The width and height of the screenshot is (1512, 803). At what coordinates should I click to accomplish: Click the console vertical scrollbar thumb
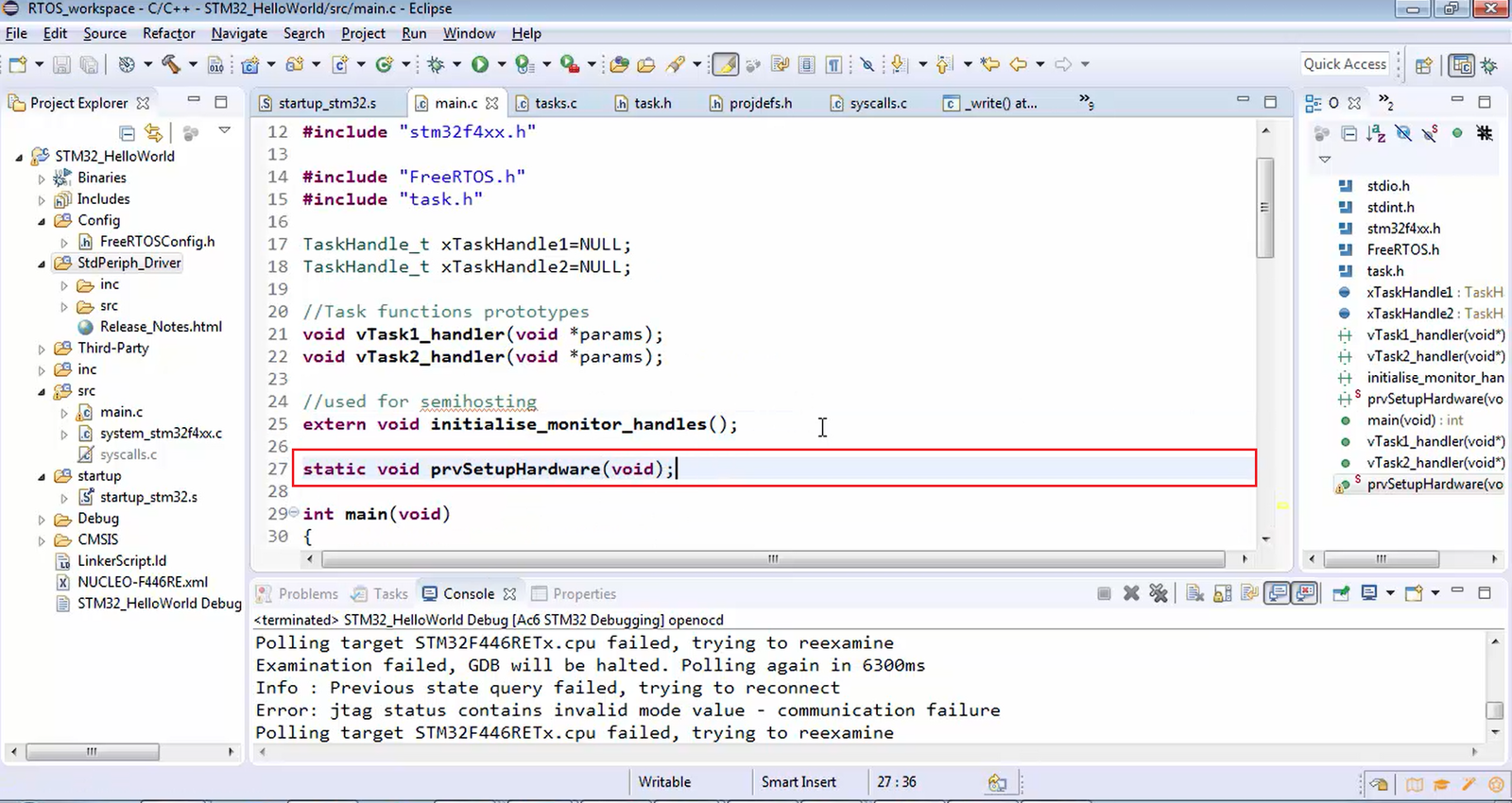coord(1494,710)
